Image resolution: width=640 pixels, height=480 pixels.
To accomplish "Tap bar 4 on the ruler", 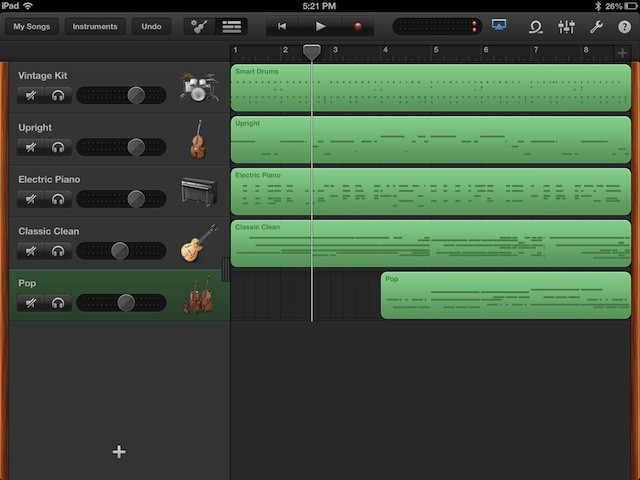I will point(385,50).
